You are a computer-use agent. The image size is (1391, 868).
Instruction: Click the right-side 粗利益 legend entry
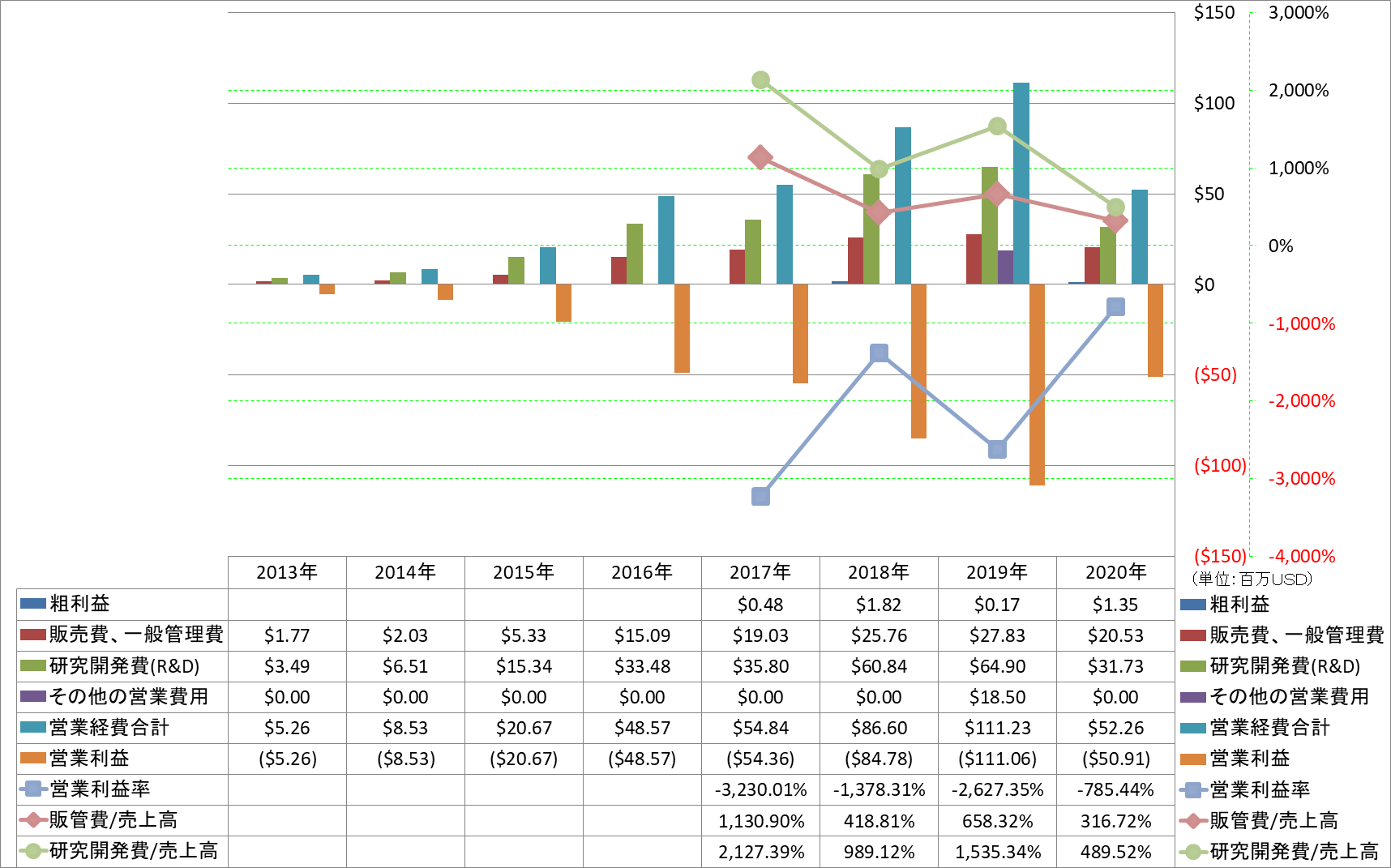click(1226, 604)
